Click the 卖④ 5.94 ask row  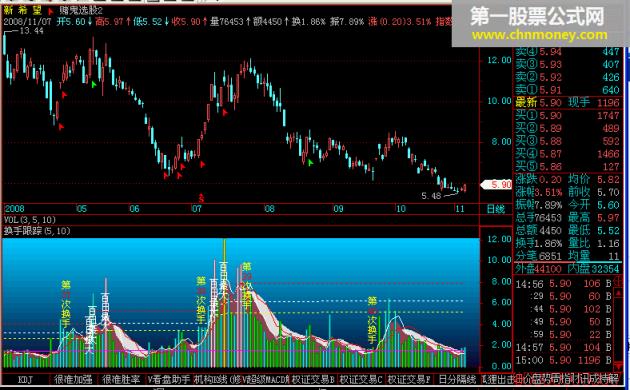[x=567, y=52]
